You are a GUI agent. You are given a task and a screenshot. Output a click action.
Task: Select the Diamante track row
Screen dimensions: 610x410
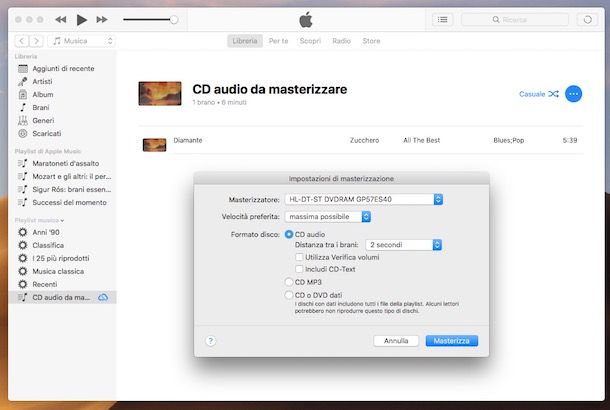pos(361,140)
